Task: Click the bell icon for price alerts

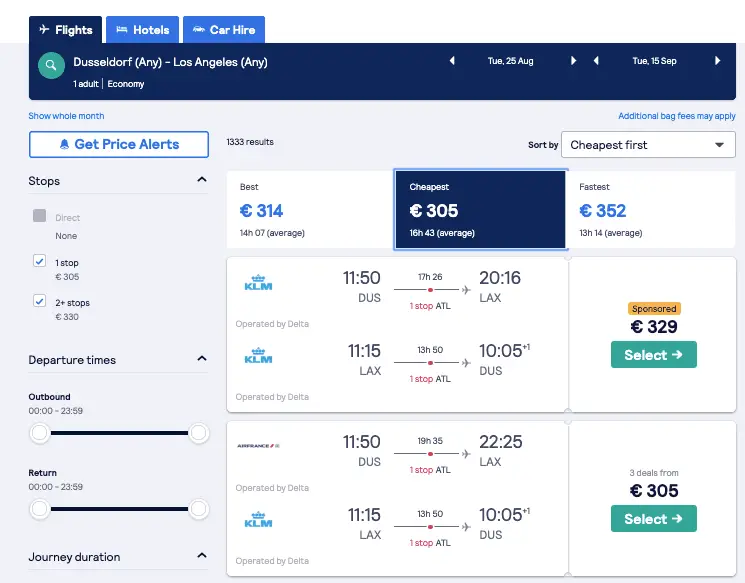Action: (65, 144)
